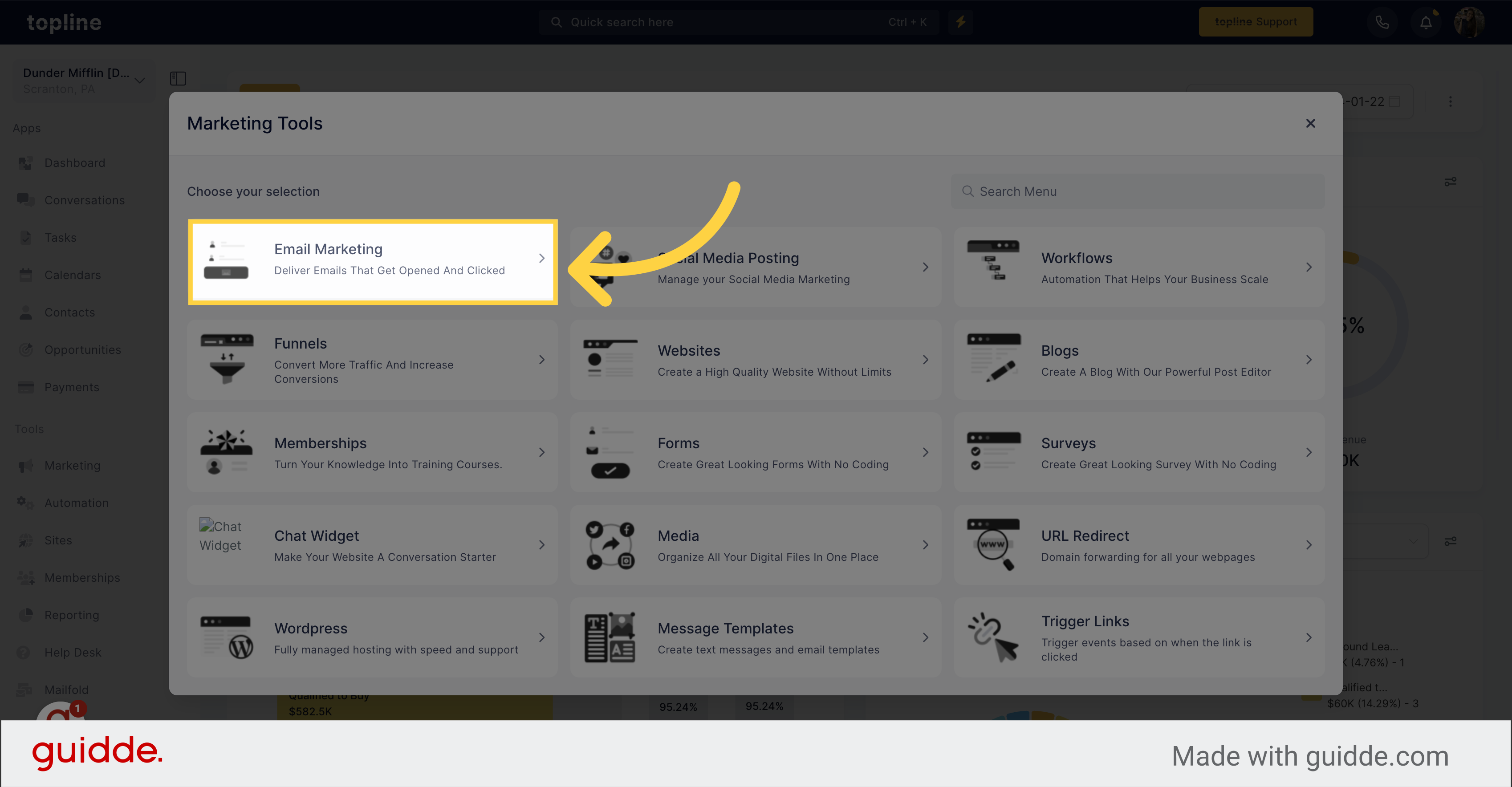This screenshot has width=1512, height=787.
Task: Open the Blogs chevron arrow
Action: 1309,360
